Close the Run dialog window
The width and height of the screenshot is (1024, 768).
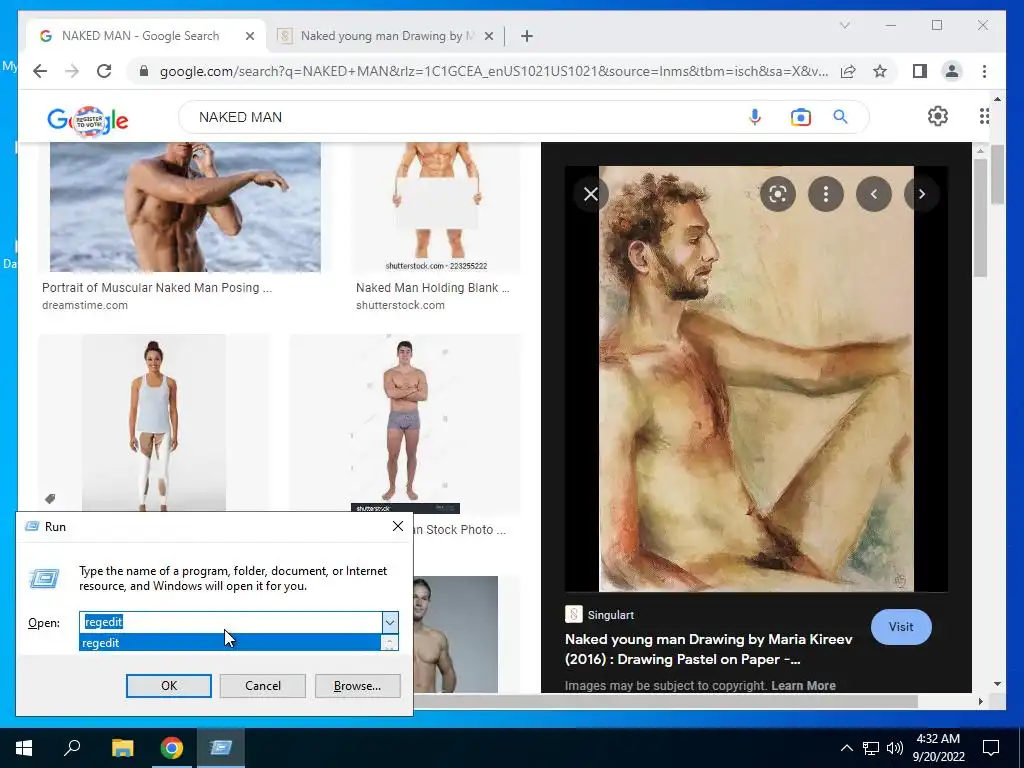(x=398, y=526)
